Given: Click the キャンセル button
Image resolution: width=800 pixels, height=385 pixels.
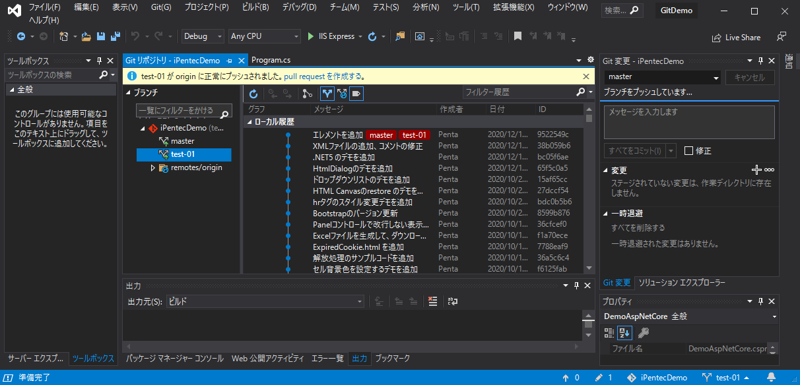Looking at the screenshot, I should tap(749, 78).
